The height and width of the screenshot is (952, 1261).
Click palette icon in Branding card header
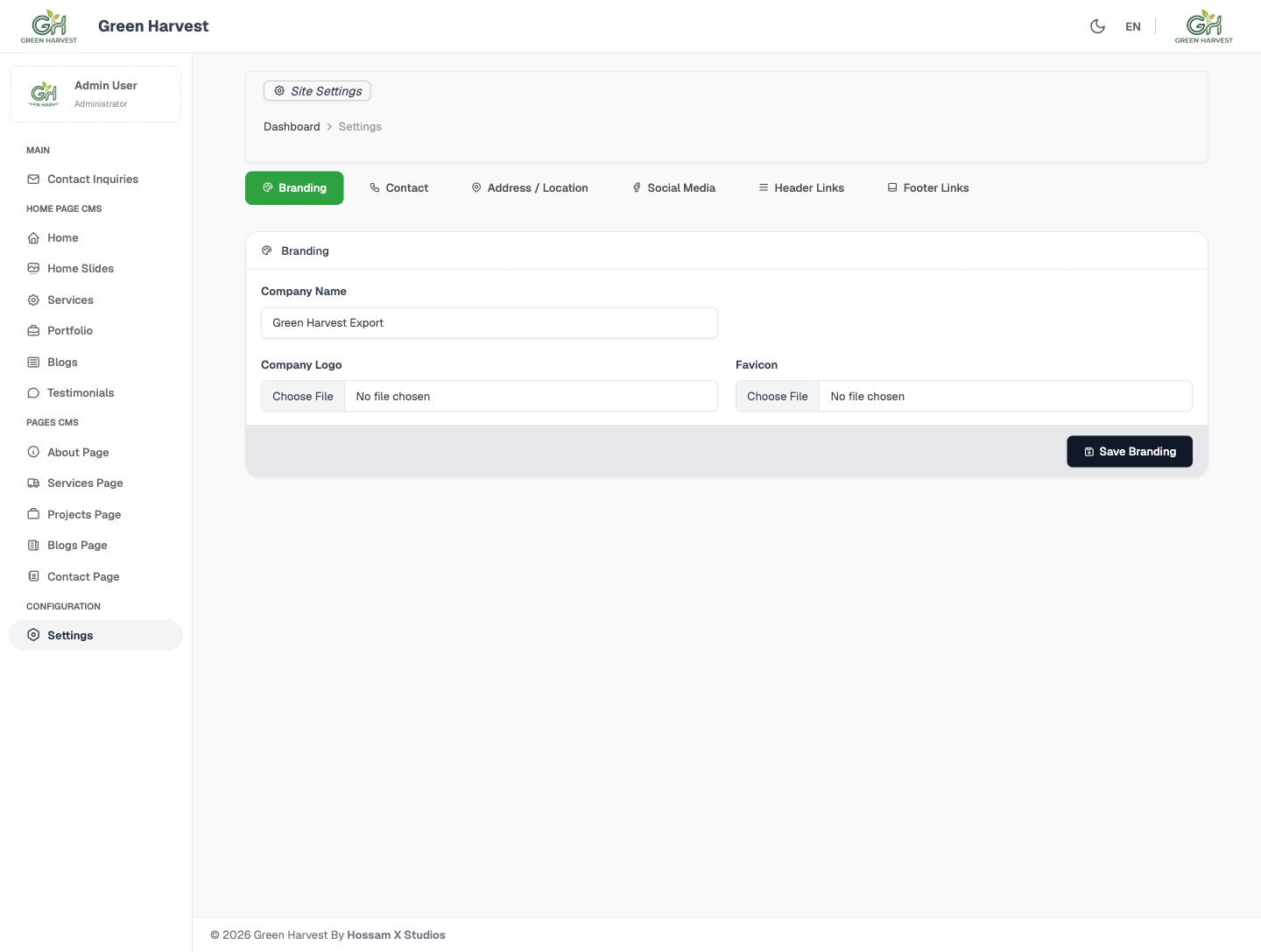pyautogui.click(x=267, y=250)
